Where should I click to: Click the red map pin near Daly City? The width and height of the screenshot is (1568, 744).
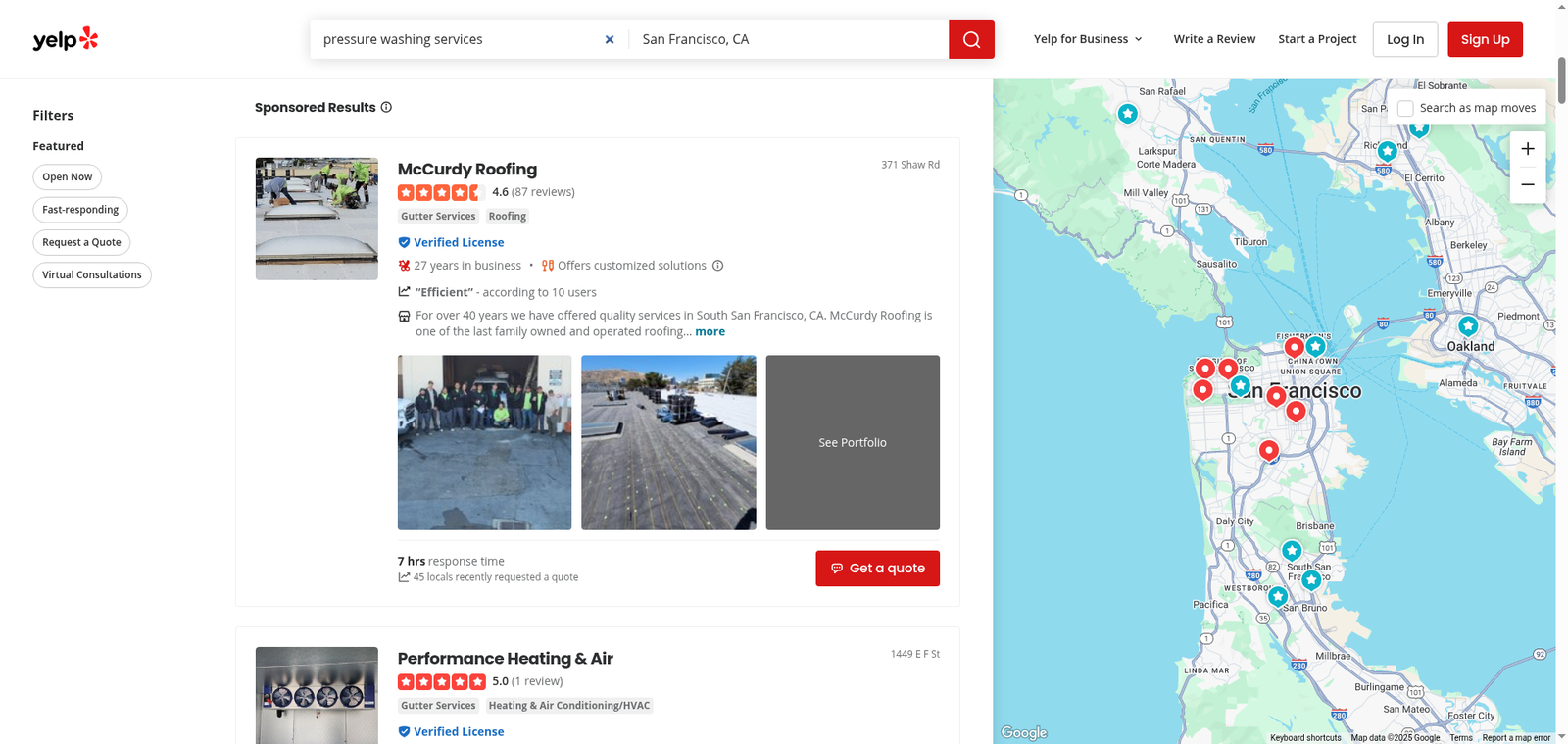pyautogui.click(x=1269, y=450)
